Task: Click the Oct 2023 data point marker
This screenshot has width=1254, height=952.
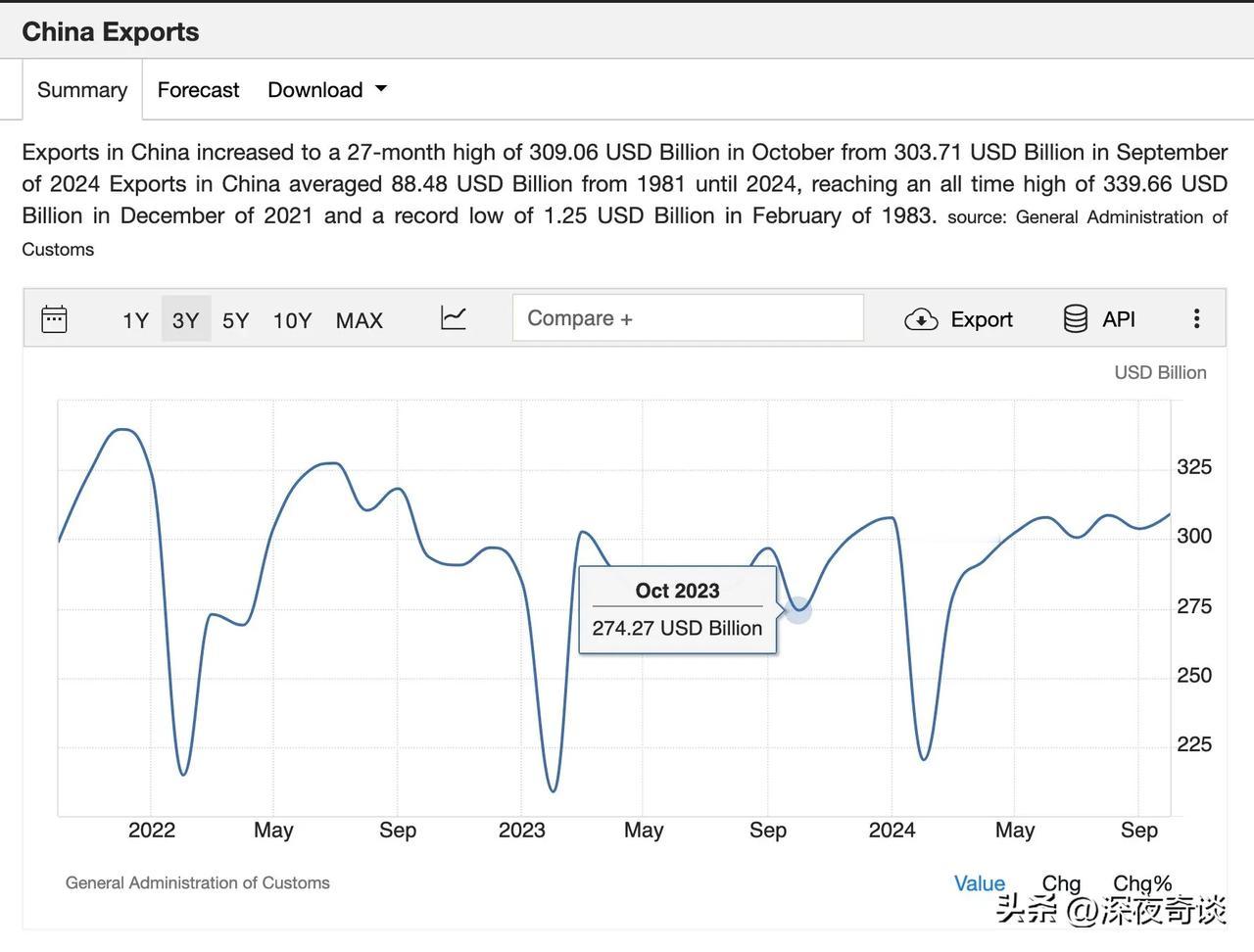Action: [x=798, y=611]
